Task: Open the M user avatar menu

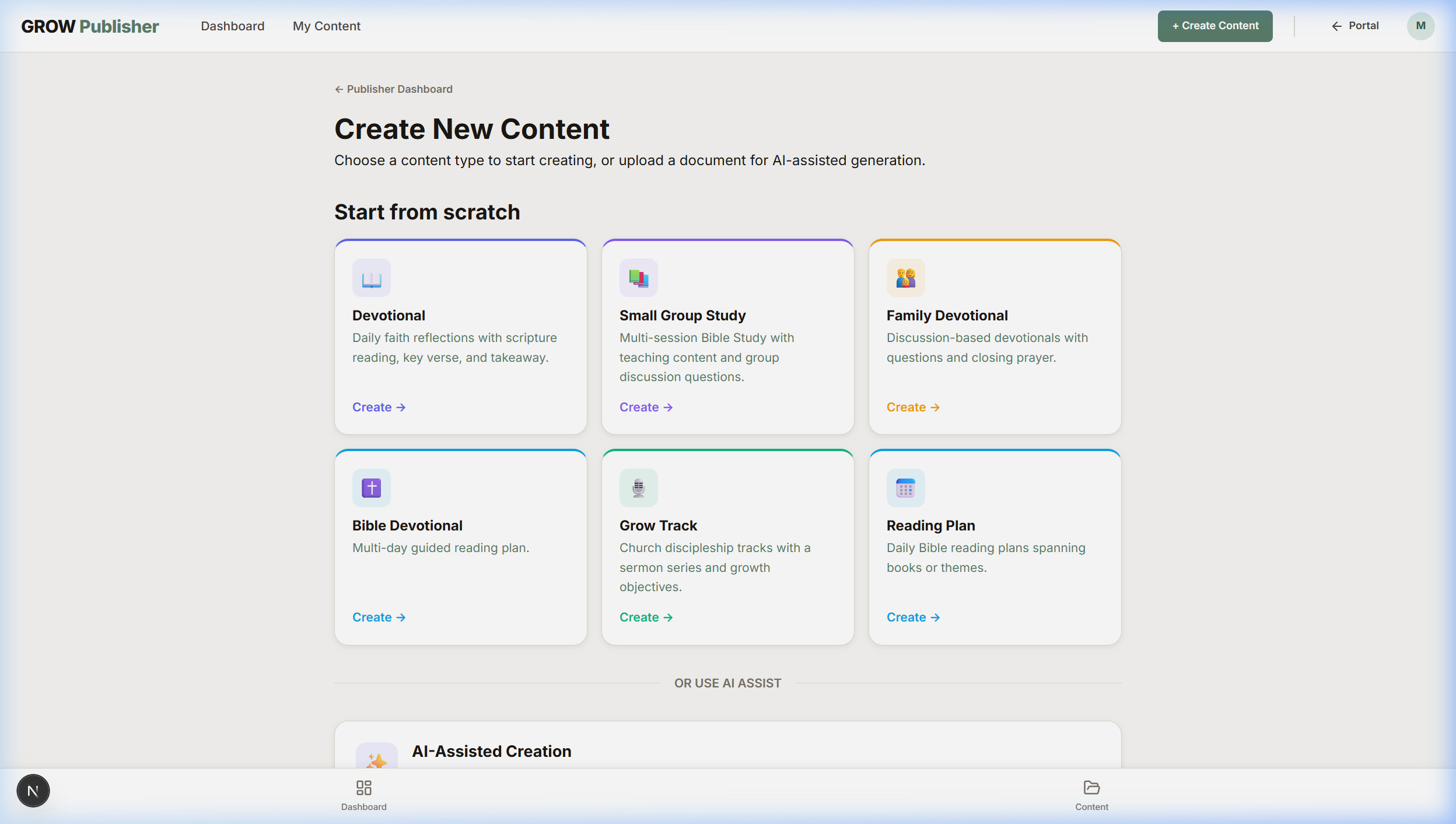Action: (1420, 26)
